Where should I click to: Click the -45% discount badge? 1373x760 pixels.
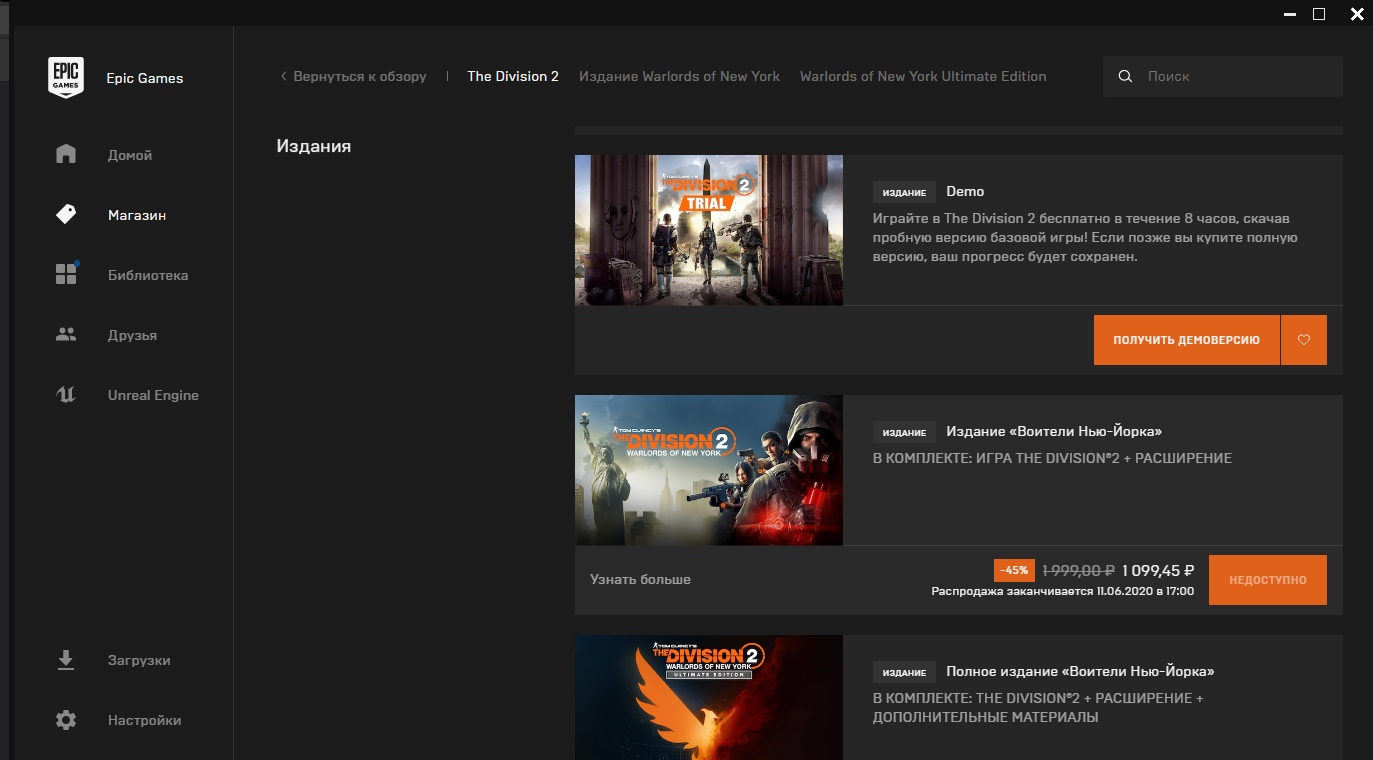point(1014,570)
